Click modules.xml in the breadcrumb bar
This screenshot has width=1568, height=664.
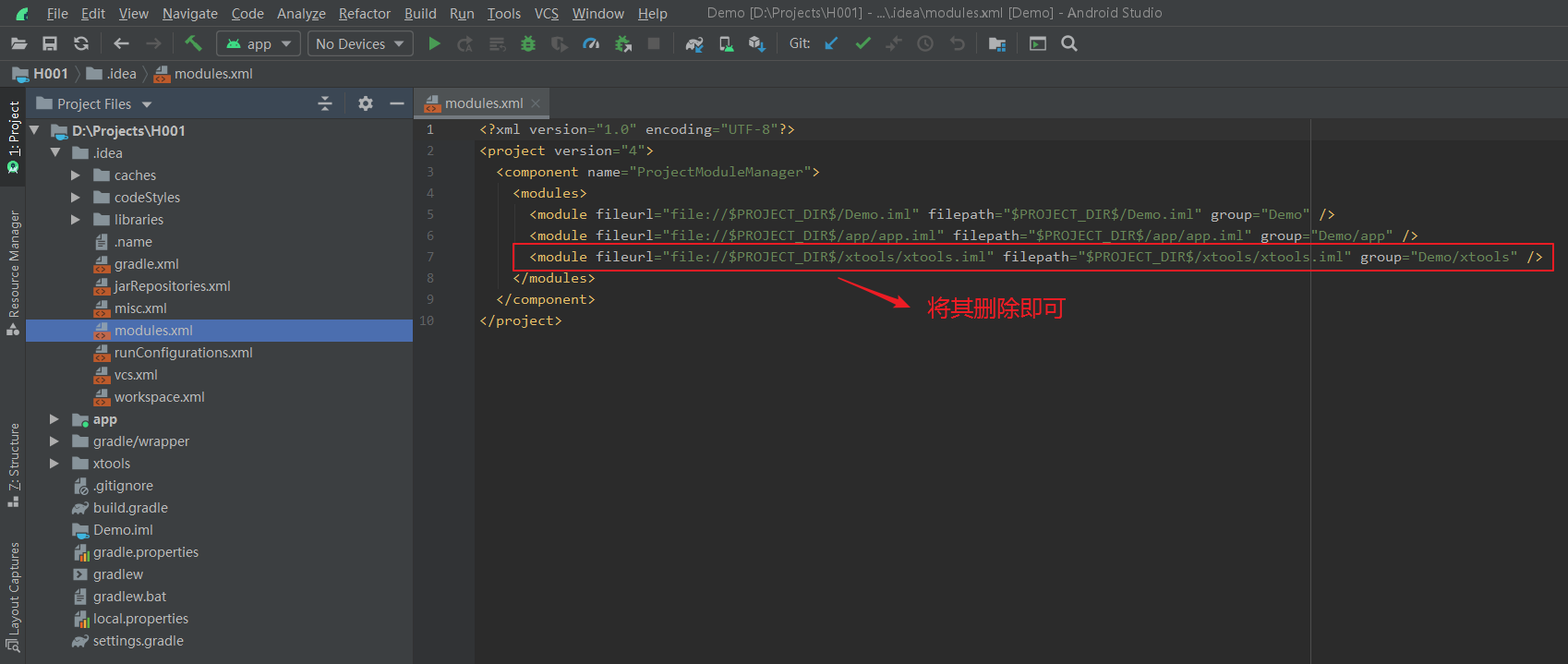203,74
